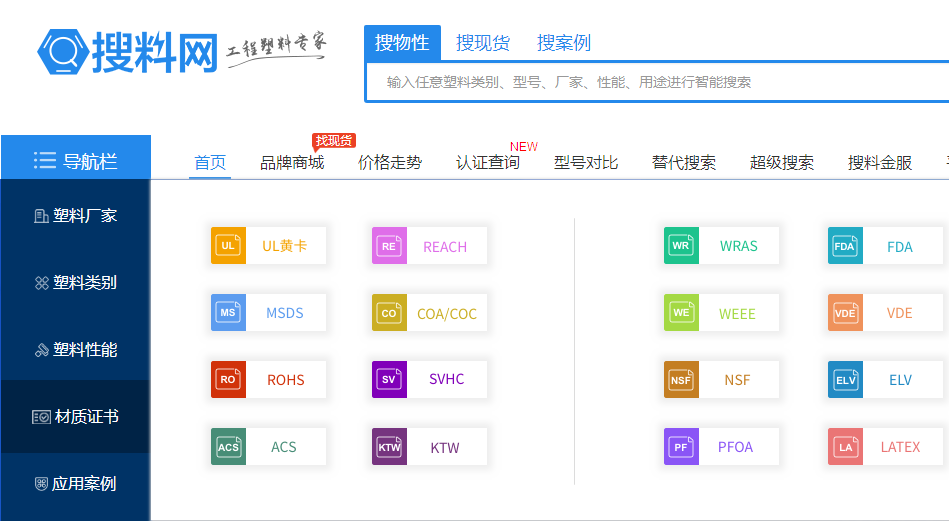The image size is (949, 521).
Task: Select the blue MSDS icon
Action: (x=228, y=313)
